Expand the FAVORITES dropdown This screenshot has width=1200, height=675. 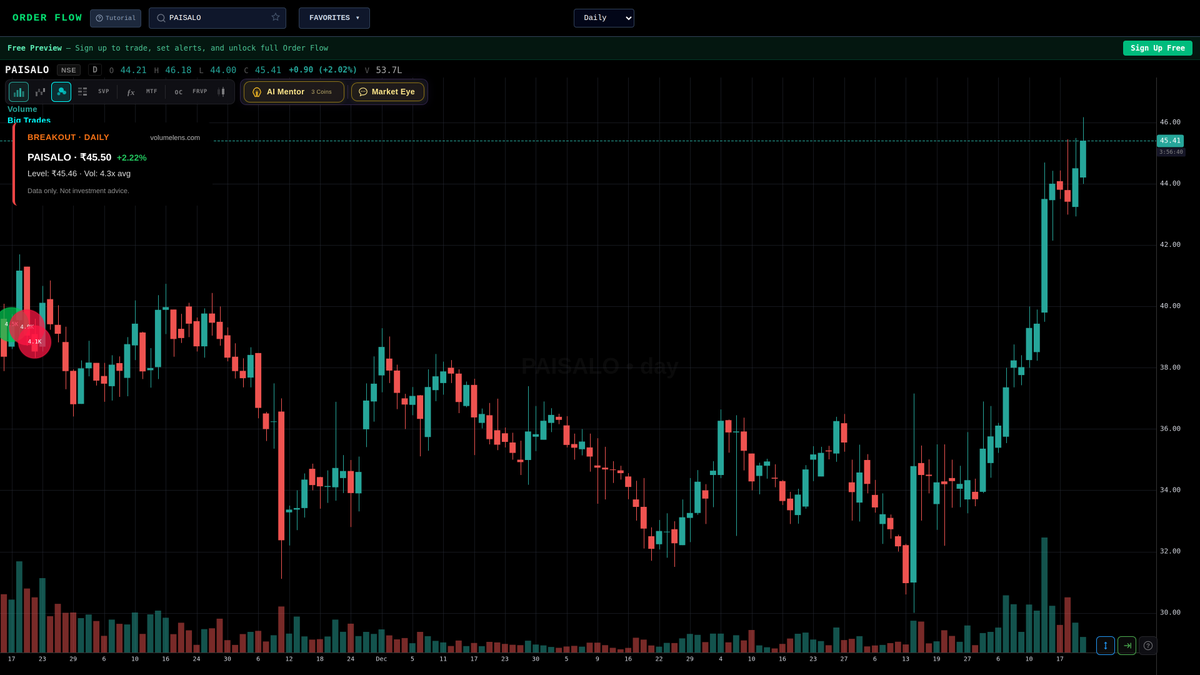pyautogui.click(x=333, y=17)
